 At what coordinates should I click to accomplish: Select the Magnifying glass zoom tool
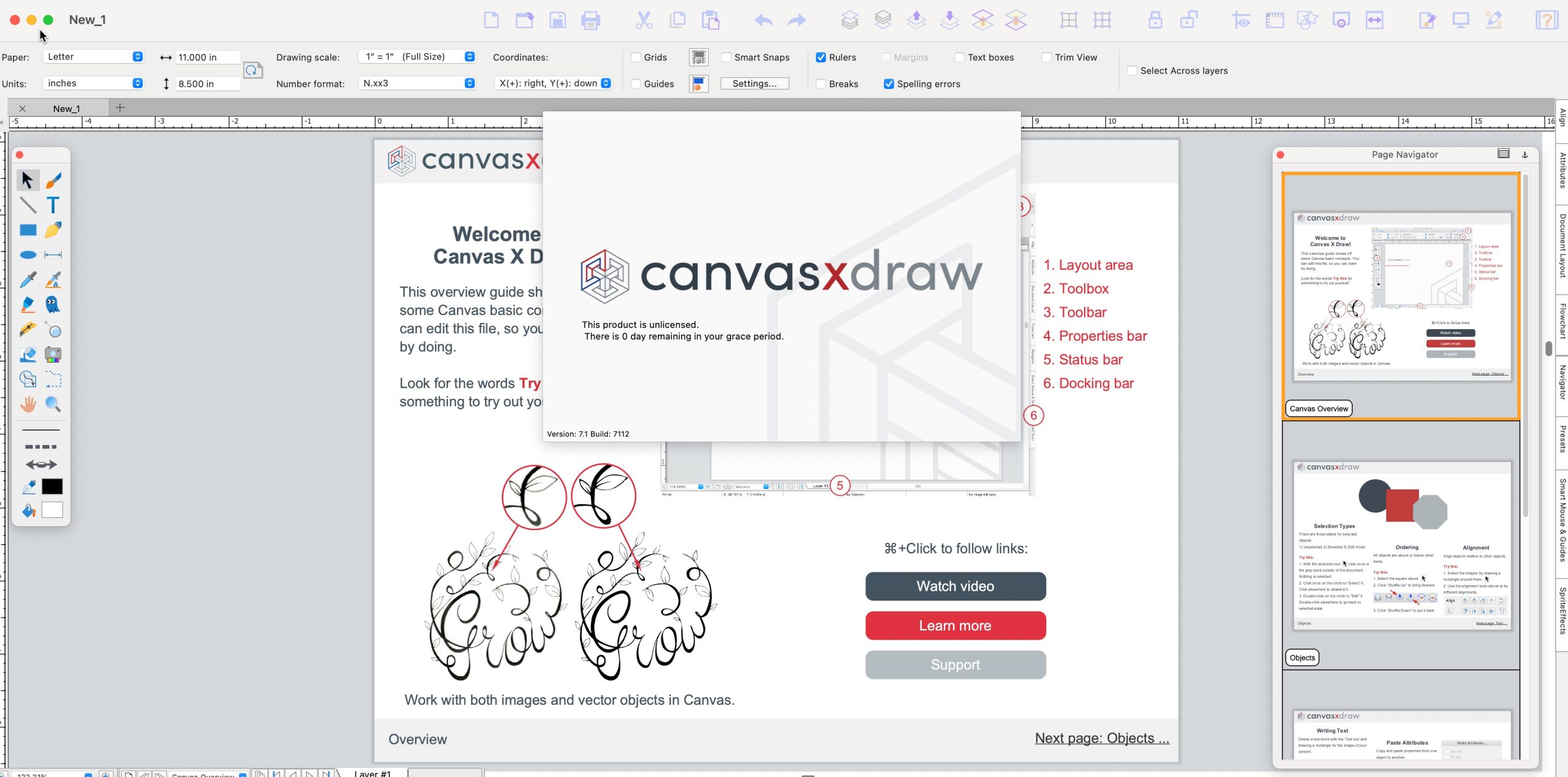click(53, 404)
